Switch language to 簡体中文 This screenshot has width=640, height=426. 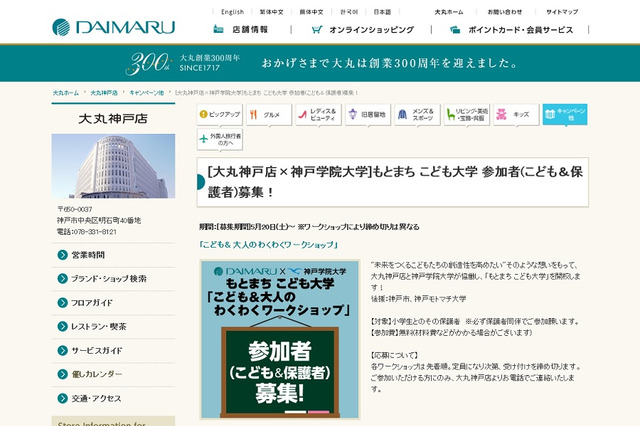[311, 12]
